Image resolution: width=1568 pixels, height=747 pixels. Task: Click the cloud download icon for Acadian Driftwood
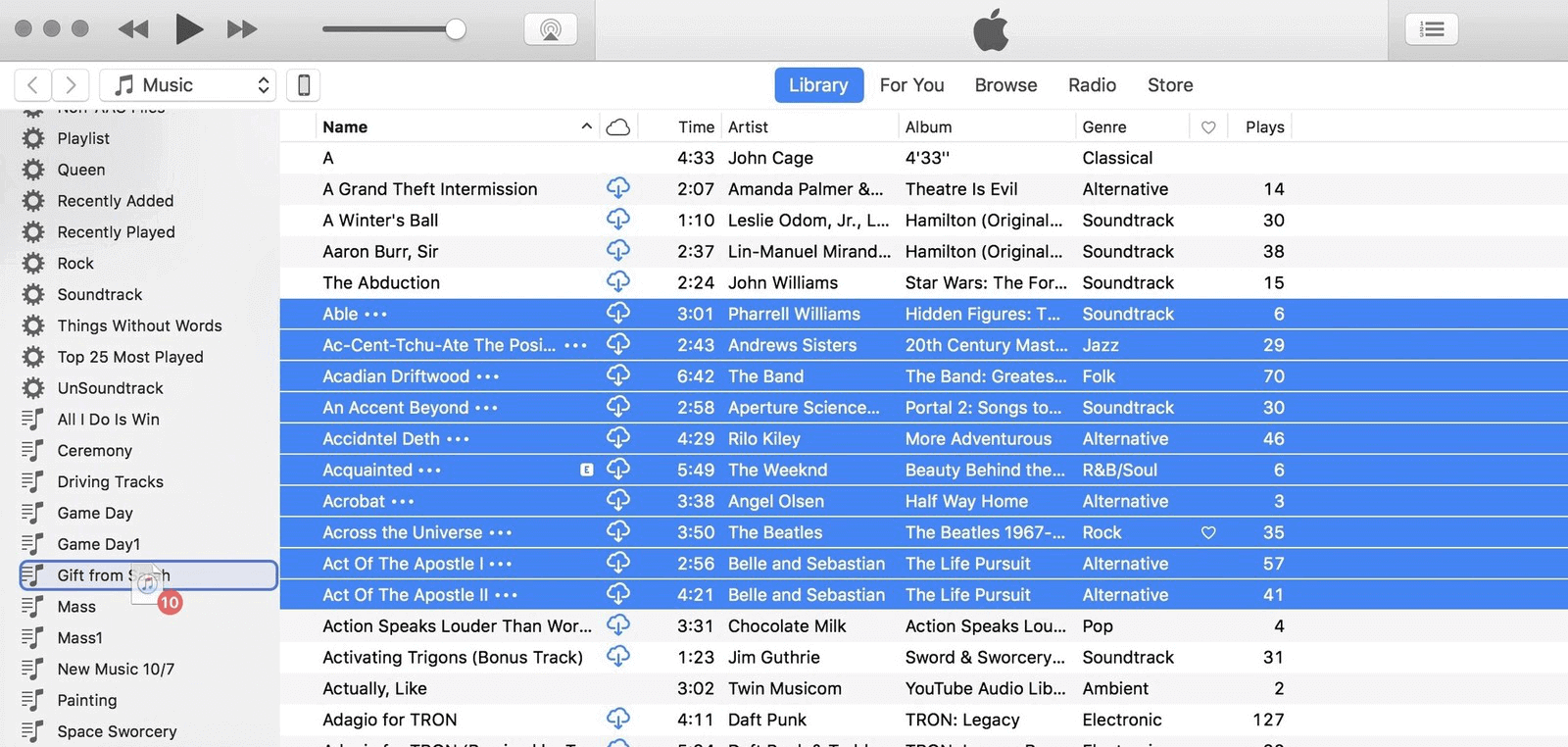point(618,374)
